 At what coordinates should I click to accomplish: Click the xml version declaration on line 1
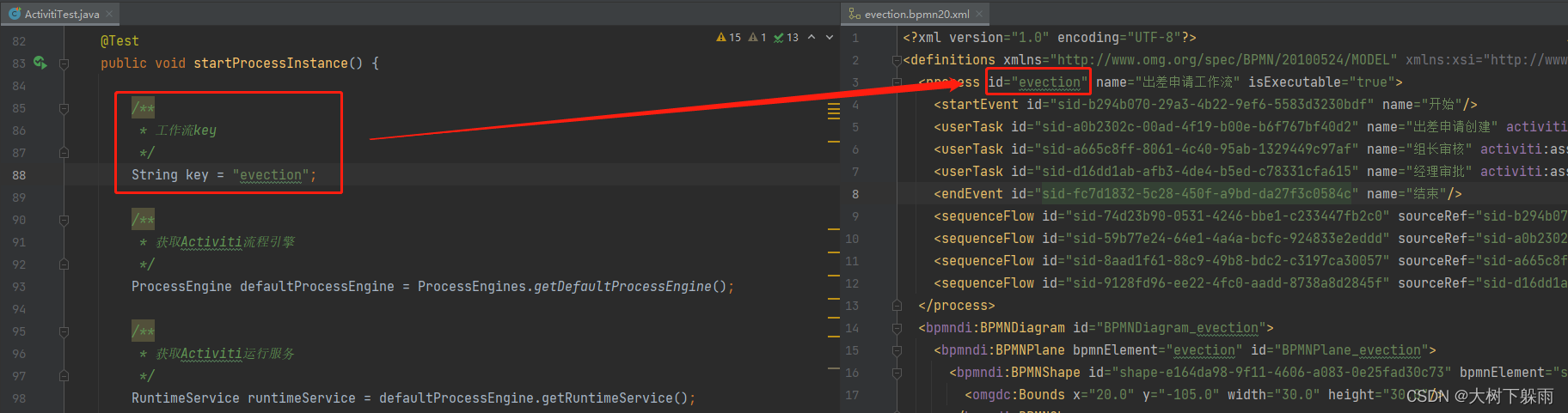tap(1050, 38)
